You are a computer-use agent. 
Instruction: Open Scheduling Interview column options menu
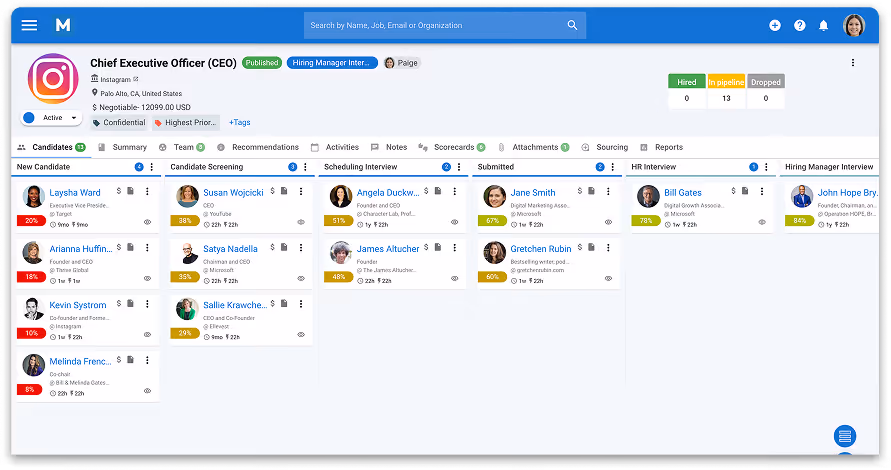tap(459, 167)
